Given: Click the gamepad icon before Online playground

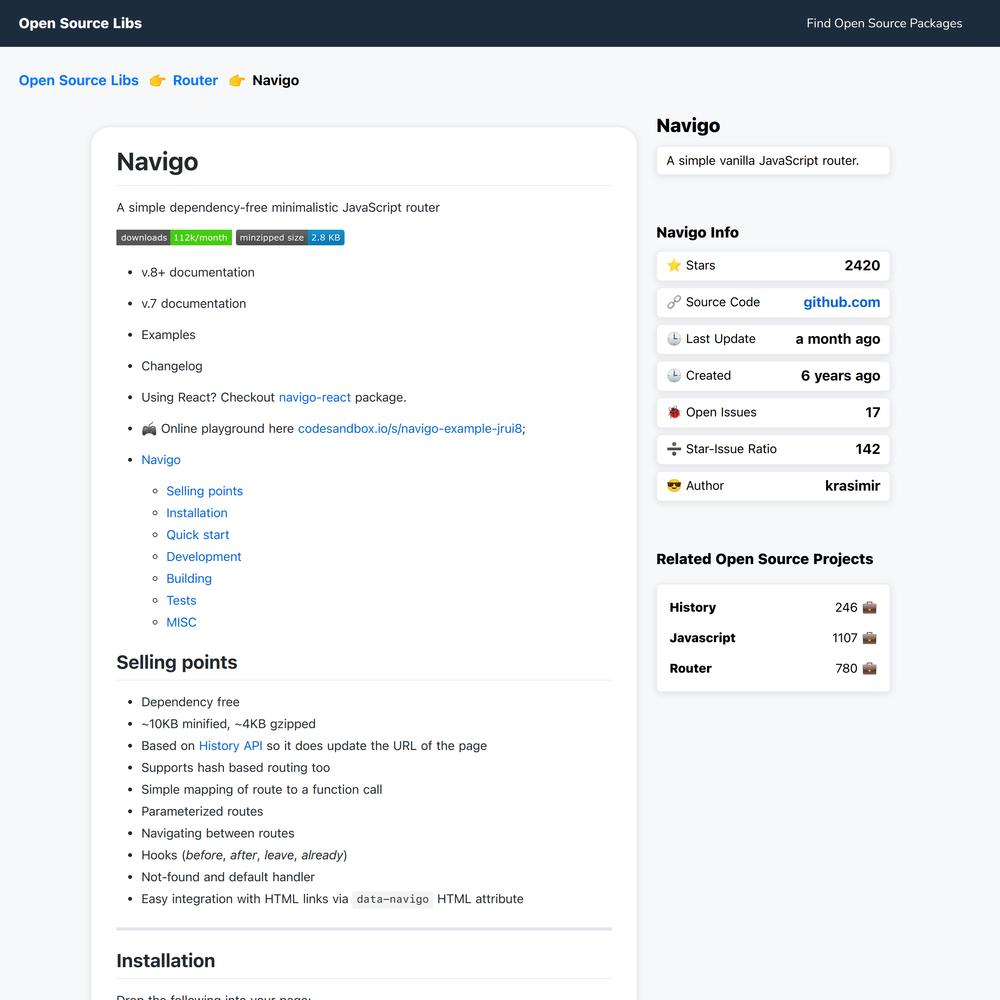Looking at the screenshot, I should coord(149,429).
